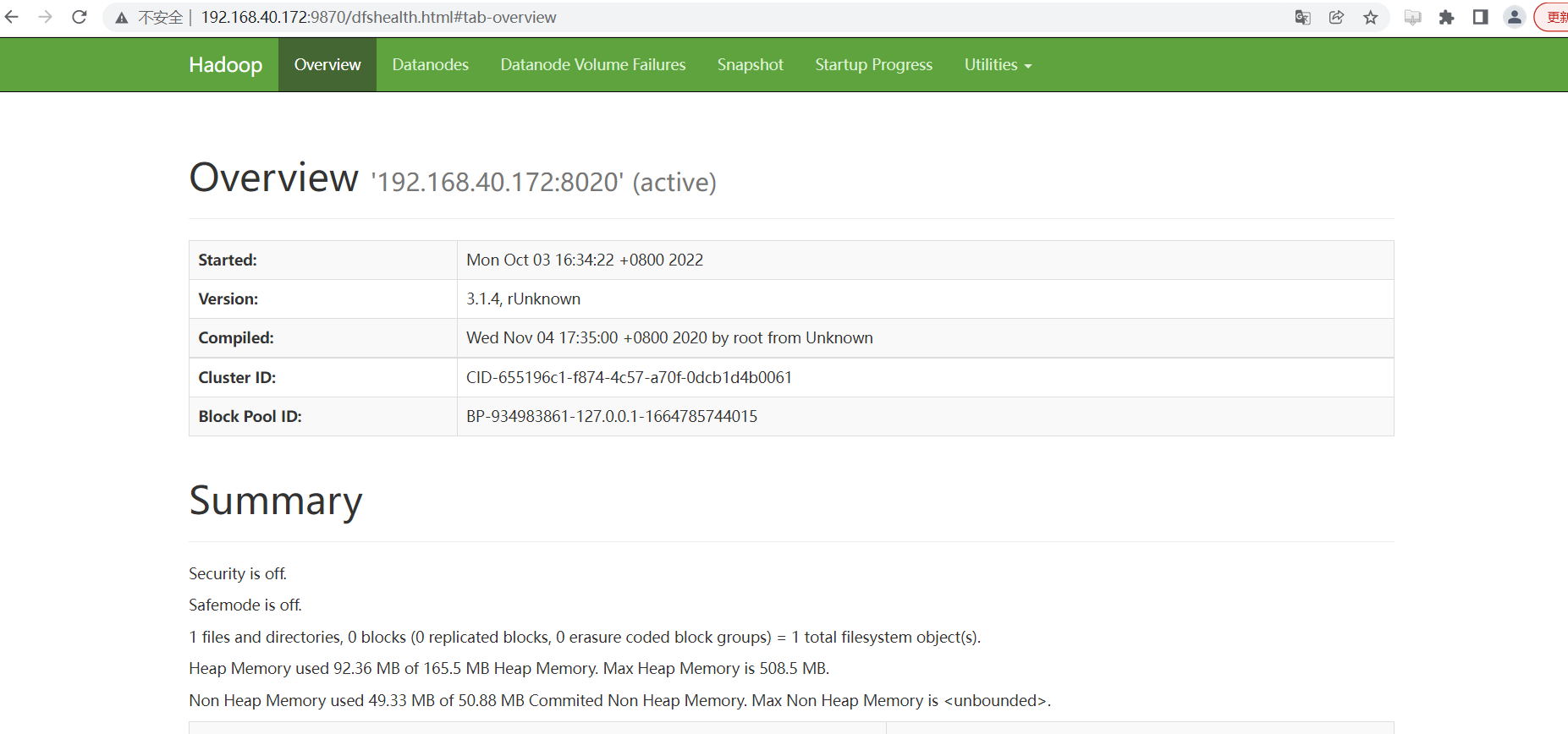Click the 'Security is off.' line

click(238, 574)
